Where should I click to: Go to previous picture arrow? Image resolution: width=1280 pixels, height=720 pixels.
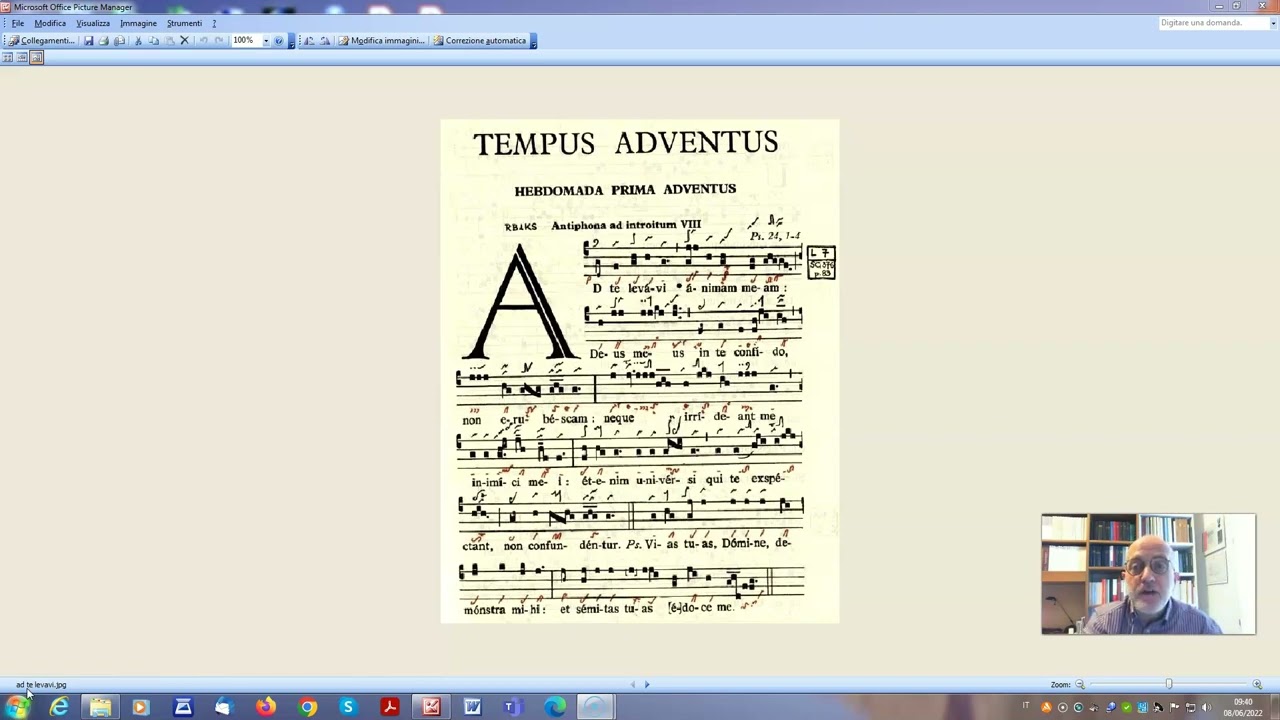click(x=633, y=685)
